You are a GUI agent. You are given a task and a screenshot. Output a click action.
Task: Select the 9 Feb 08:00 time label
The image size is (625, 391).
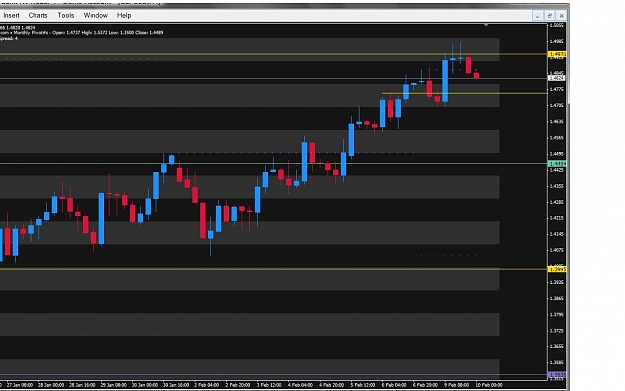[x=457, y=385]
